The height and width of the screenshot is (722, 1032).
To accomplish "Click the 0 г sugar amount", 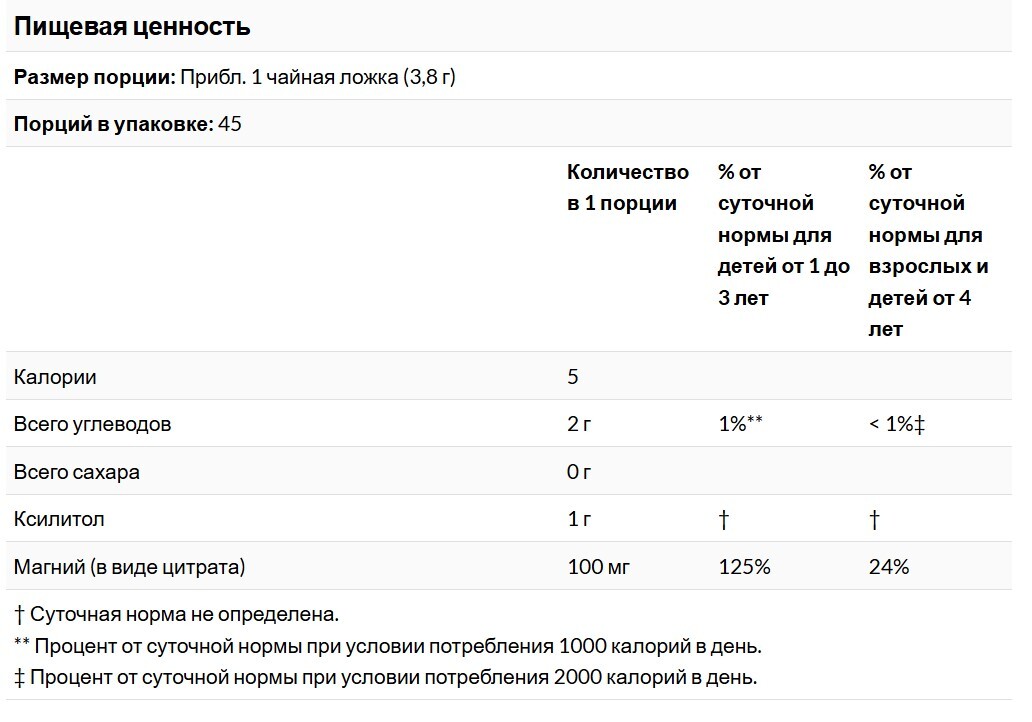I will tap(579, 472).
